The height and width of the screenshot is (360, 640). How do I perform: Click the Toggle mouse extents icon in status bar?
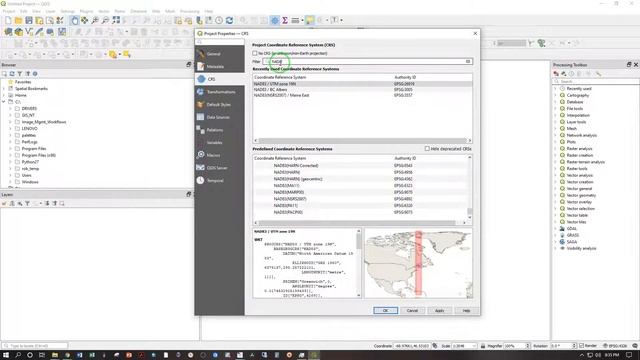click(x=435, y=346)
